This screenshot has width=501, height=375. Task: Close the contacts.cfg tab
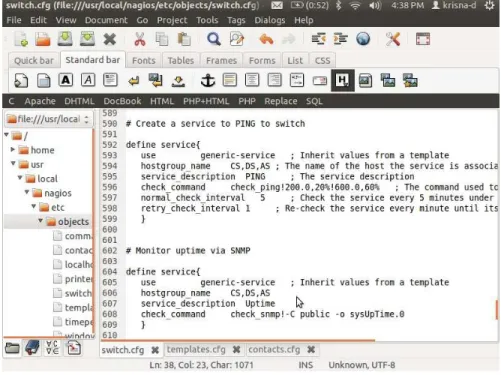click(x=311, y=350)
